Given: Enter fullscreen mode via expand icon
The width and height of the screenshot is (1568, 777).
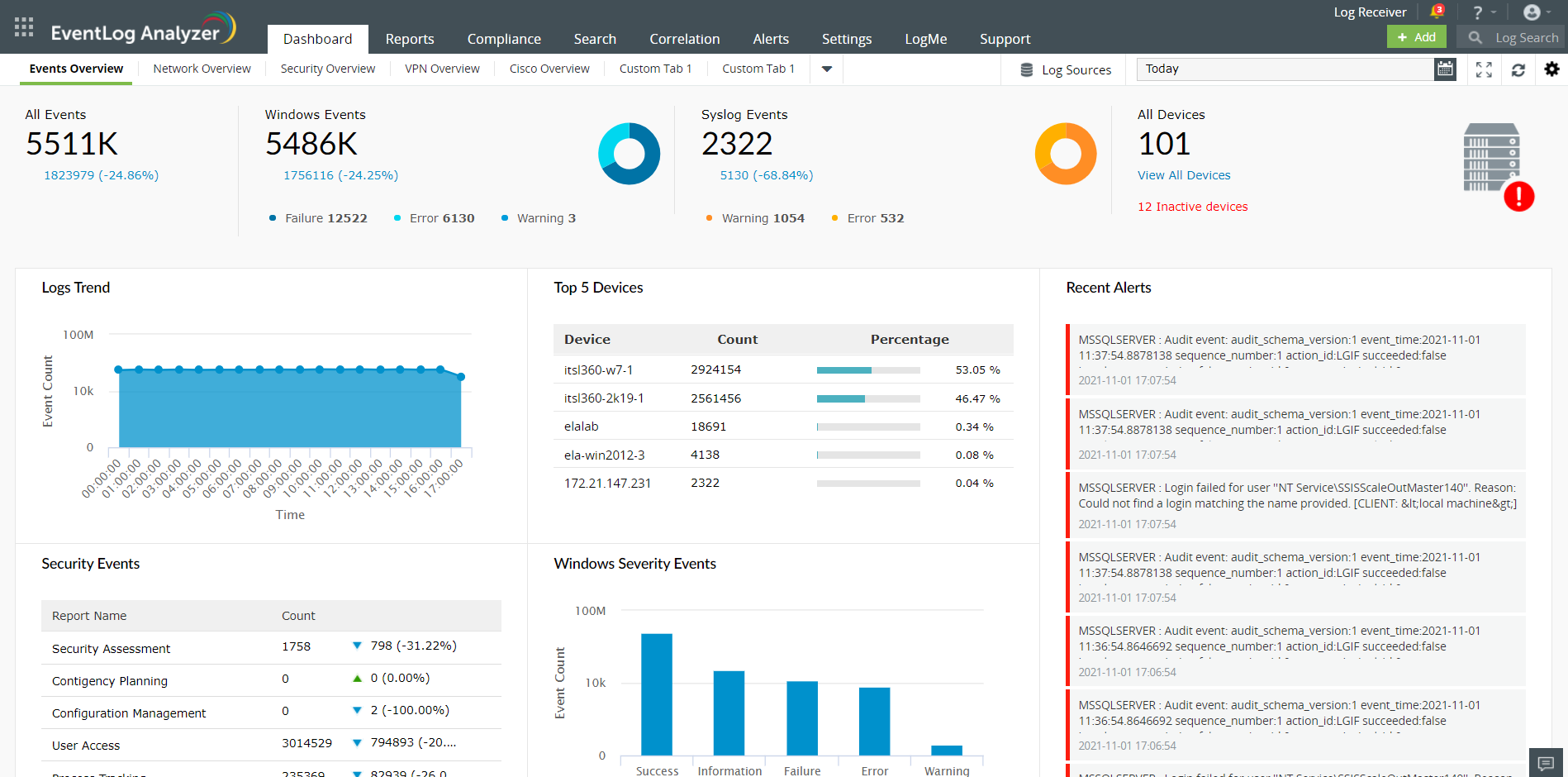Looking at the screenshot, I should pyautogui.click(x=1484, y=69).
